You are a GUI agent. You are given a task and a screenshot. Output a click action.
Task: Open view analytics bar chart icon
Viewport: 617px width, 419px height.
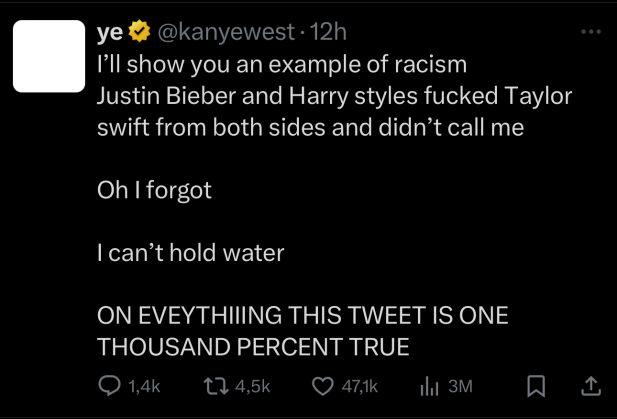[429, 386]
